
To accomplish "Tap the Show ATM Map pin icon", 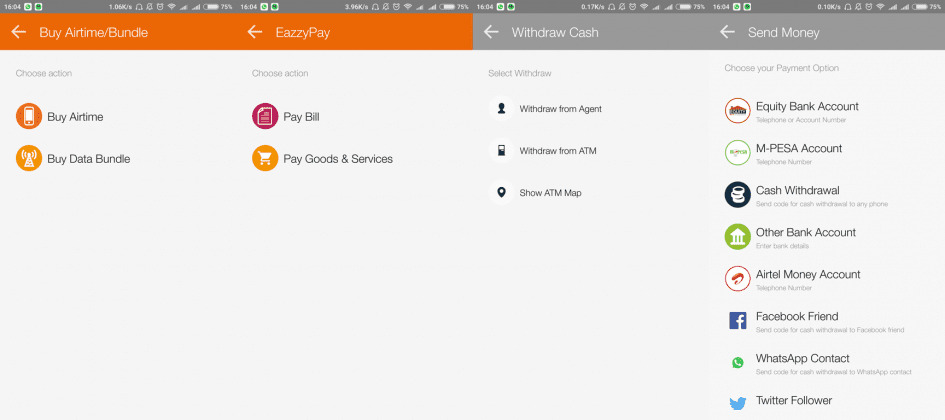I will (x=501, y=193).
